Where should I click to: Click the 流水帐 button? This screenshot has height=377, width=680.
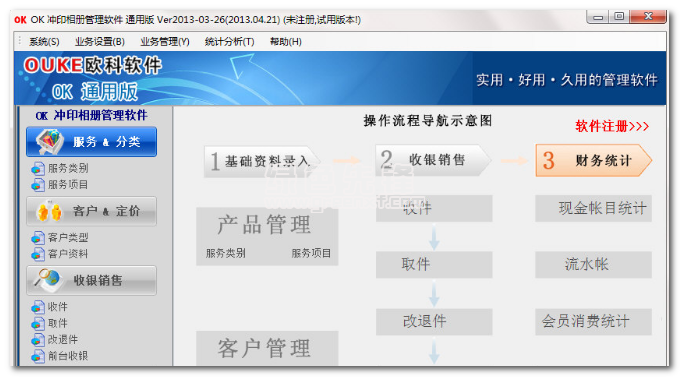click(593, 265)
